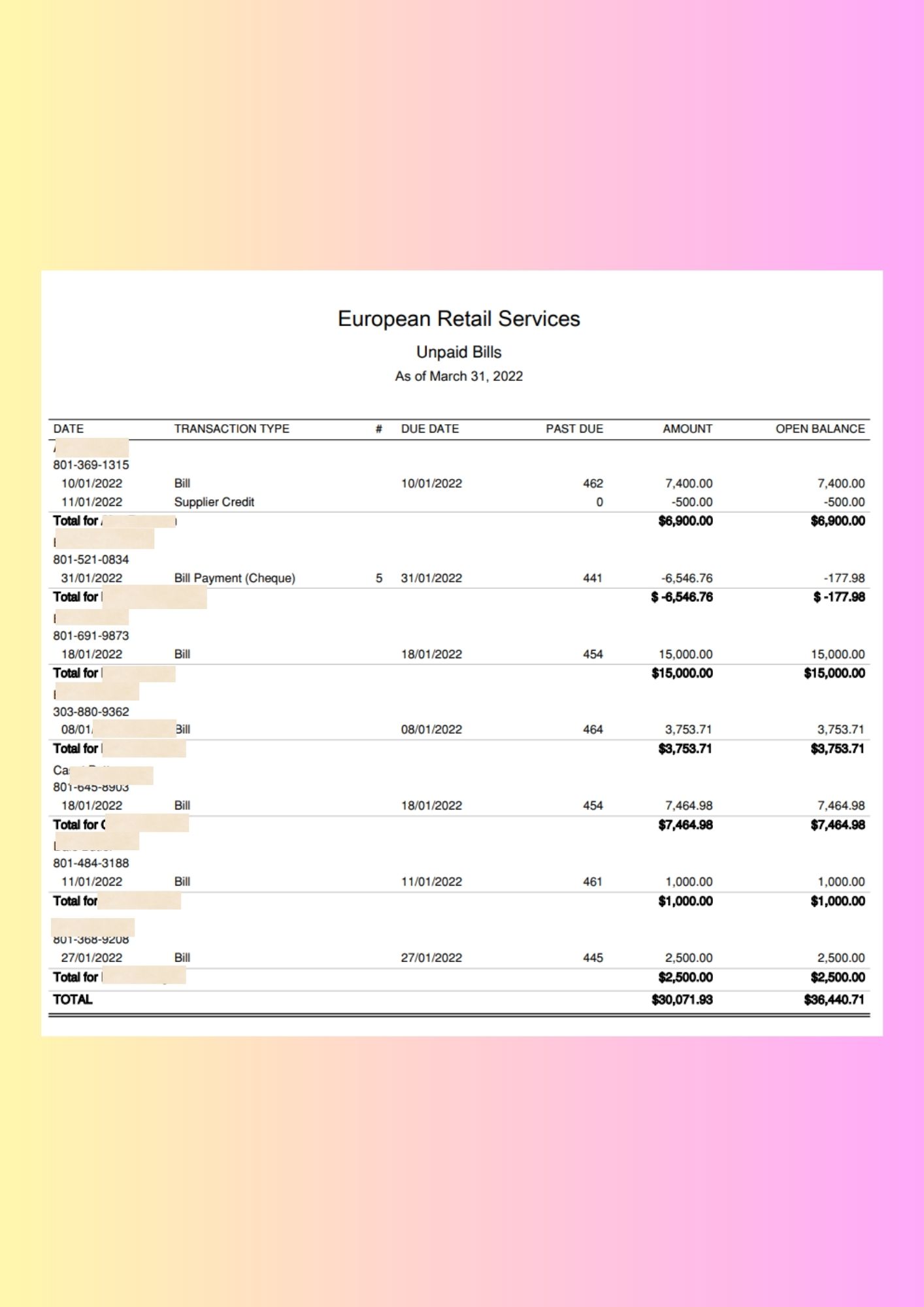This screenshot has height=1307, width=924.
Task: Open the Supplier Credit transaction
Action: coord(214,502)
